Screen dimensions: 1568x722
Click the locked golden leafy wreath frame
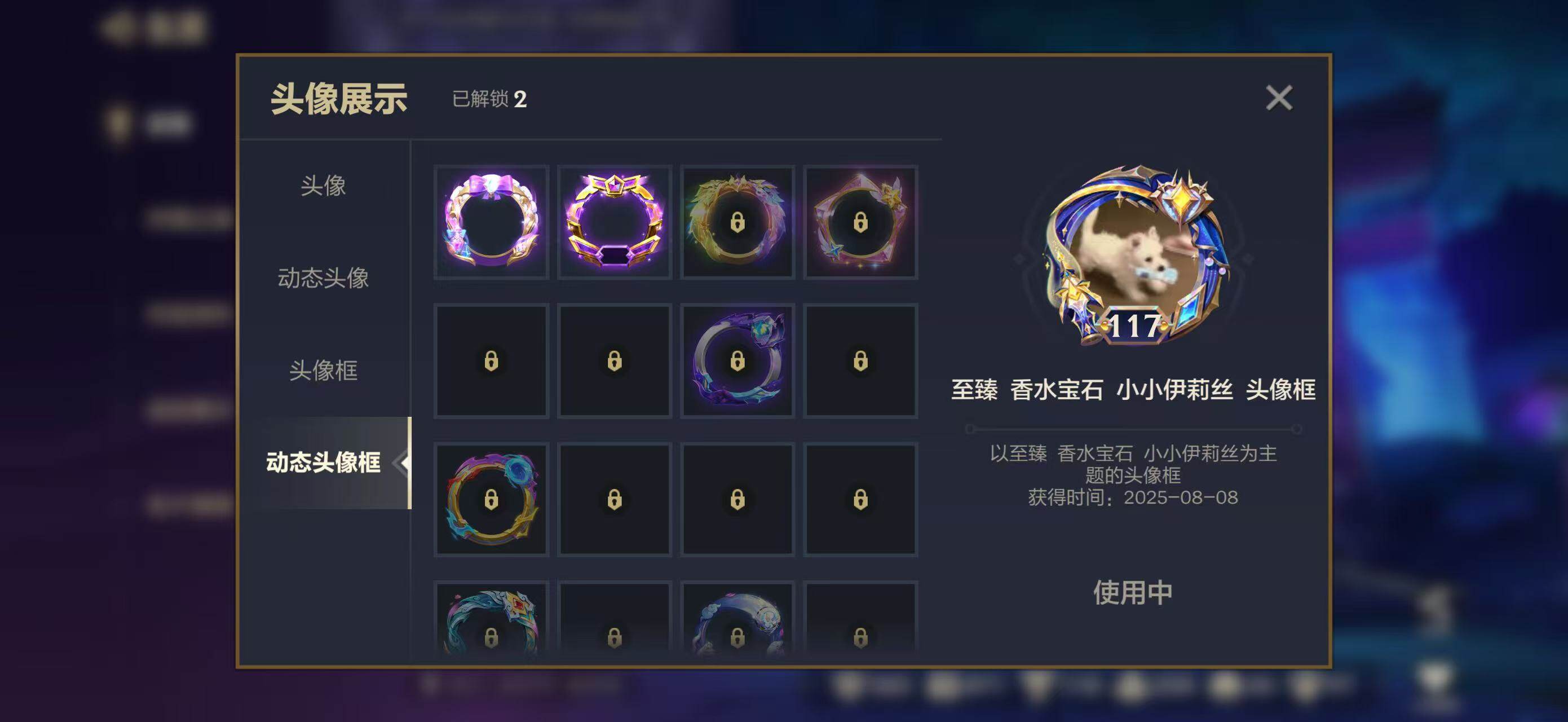(x=737, y=222)
